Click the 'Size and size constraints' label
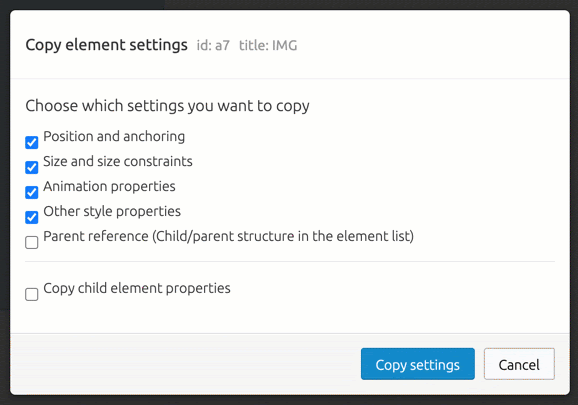This screenshot has width=578, height=405. point(118,161)
